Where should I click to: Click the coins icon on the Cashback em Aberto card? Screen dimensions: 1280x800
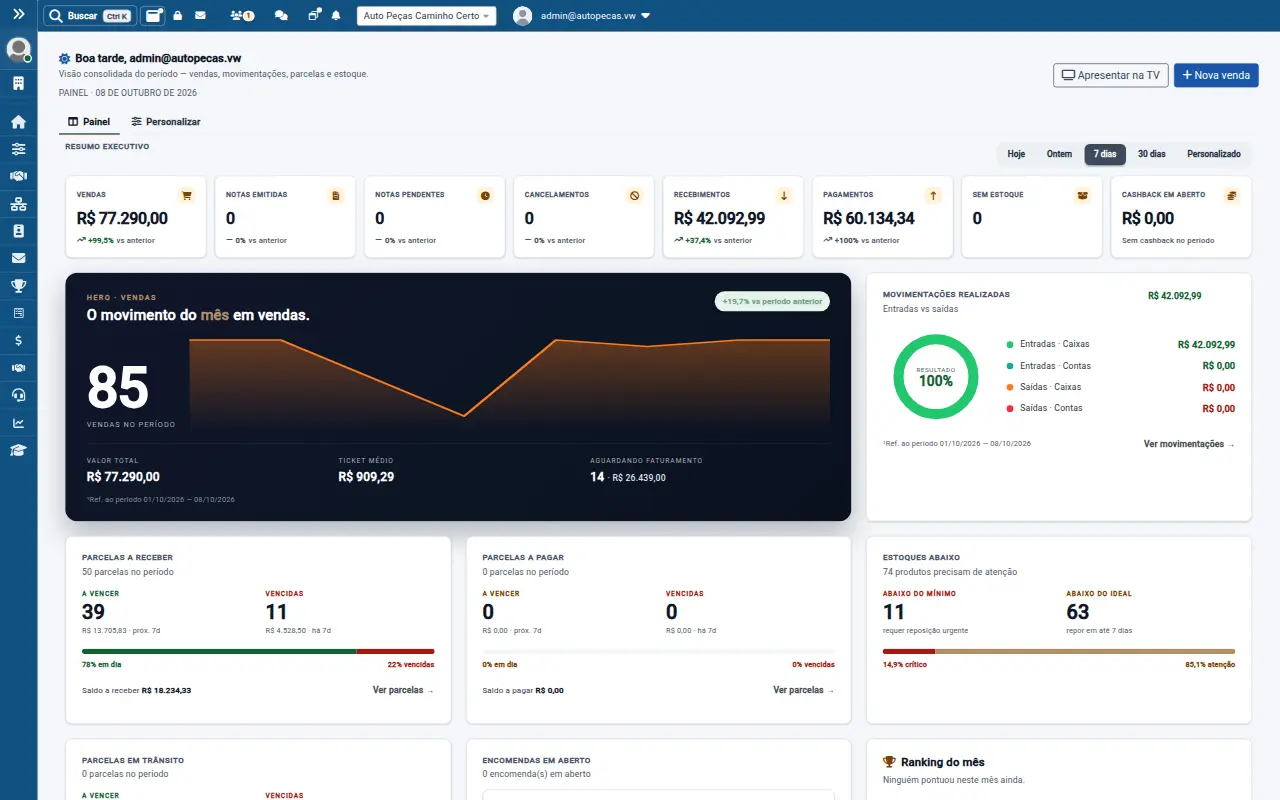(x=1232, y=196)
